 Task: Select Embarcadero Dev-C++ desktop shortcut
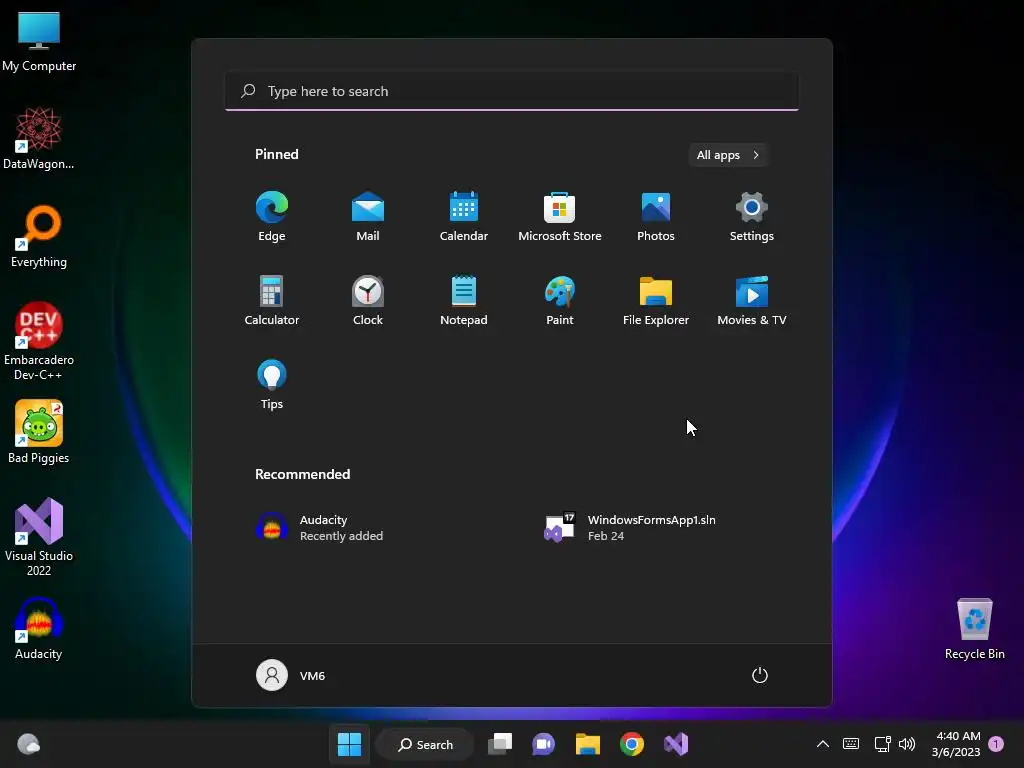point(39,341)
